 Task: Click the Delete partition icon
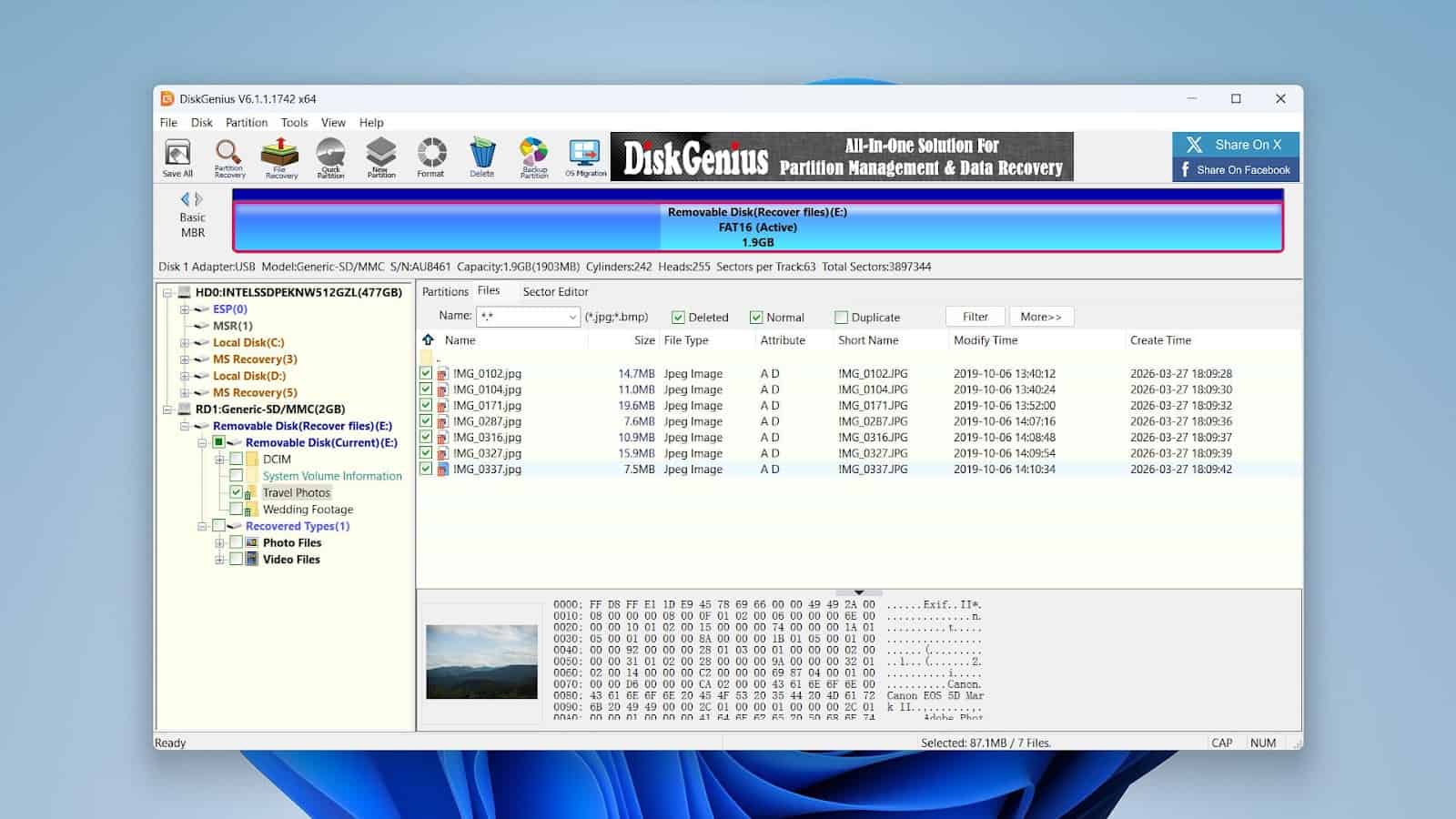tap(482, 157)
